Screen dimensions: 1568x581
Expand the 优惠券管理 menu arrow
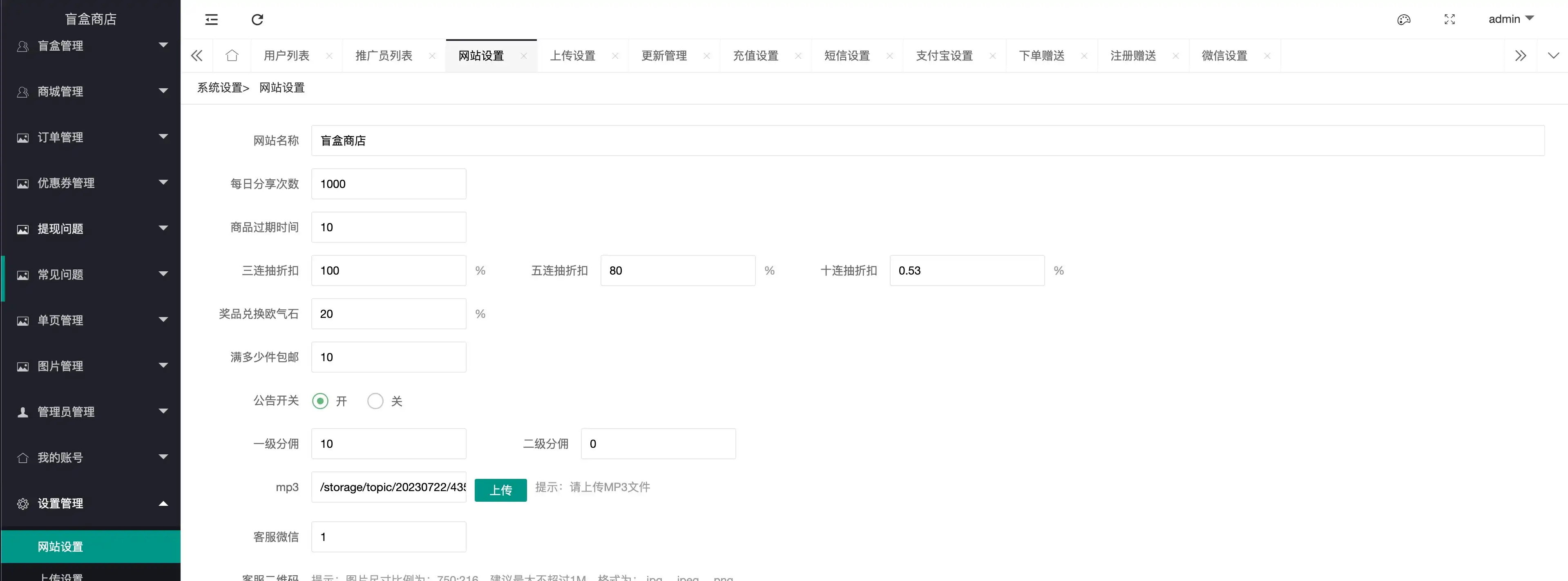163,181
